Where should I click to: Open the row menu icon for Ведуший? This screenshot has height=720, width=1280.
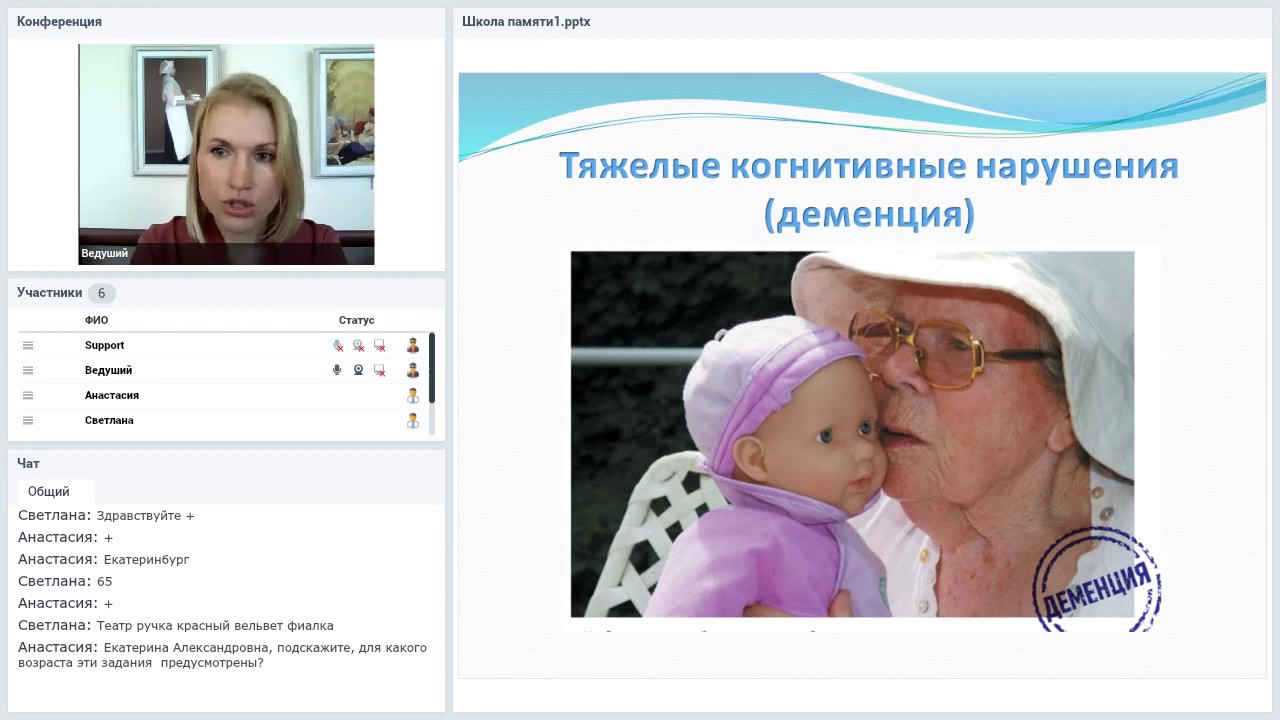click(x=28, y=370)
